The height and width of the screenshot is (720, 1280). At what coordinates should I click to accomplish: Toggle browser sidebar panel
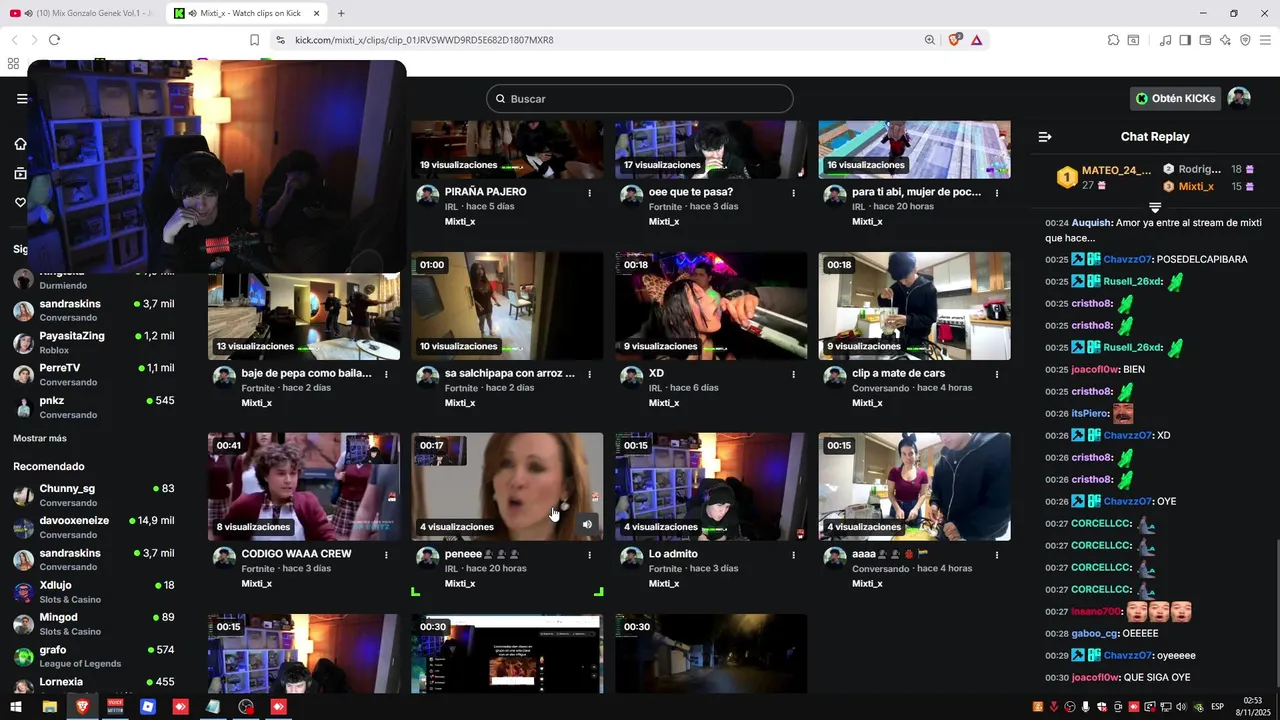[1185, 40]
